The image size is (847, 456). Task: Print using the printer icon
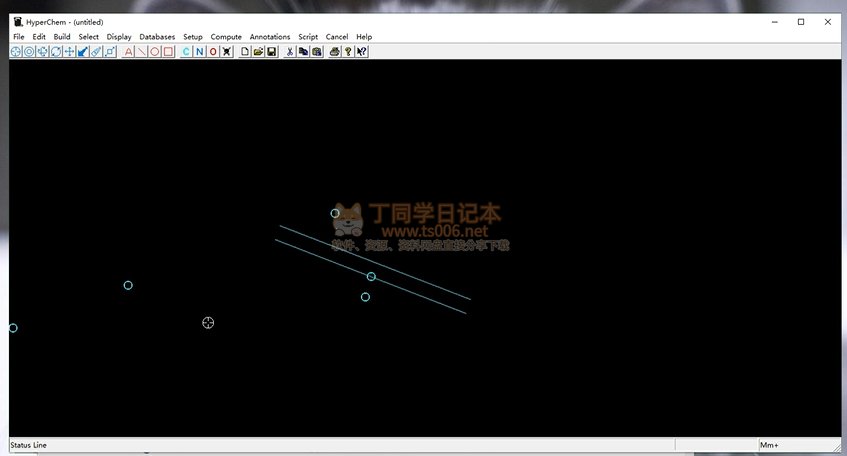click(335, 51)
